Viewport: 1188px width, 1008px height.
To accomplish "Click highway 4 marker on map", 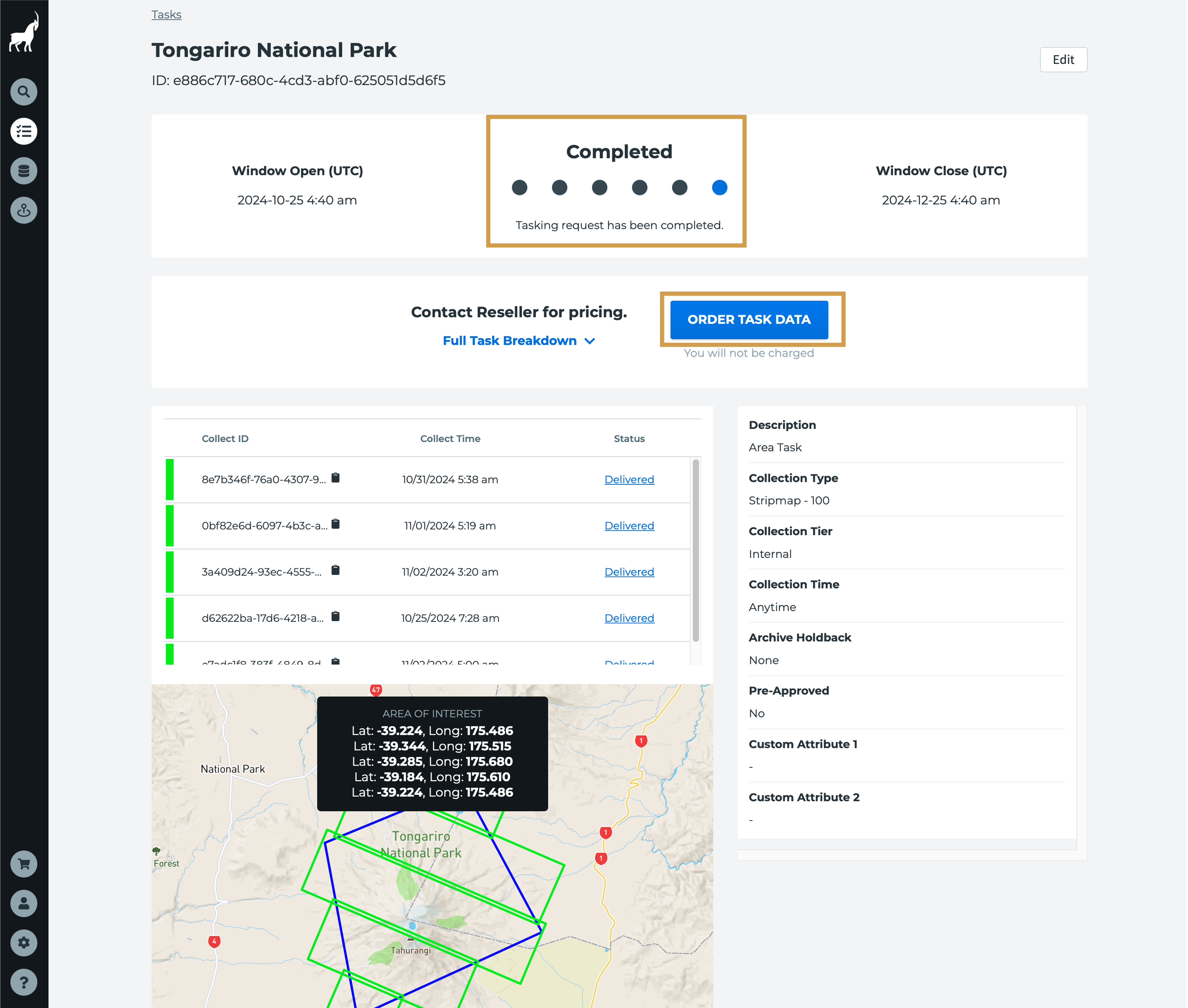I will (x=214, y=941).
